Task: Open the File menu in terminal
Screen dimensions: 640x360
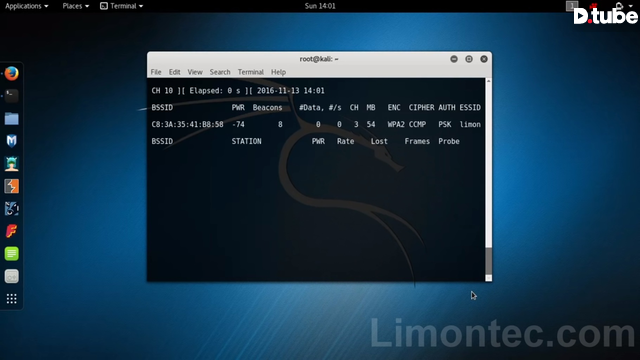Action: click(x=156, y=72)
